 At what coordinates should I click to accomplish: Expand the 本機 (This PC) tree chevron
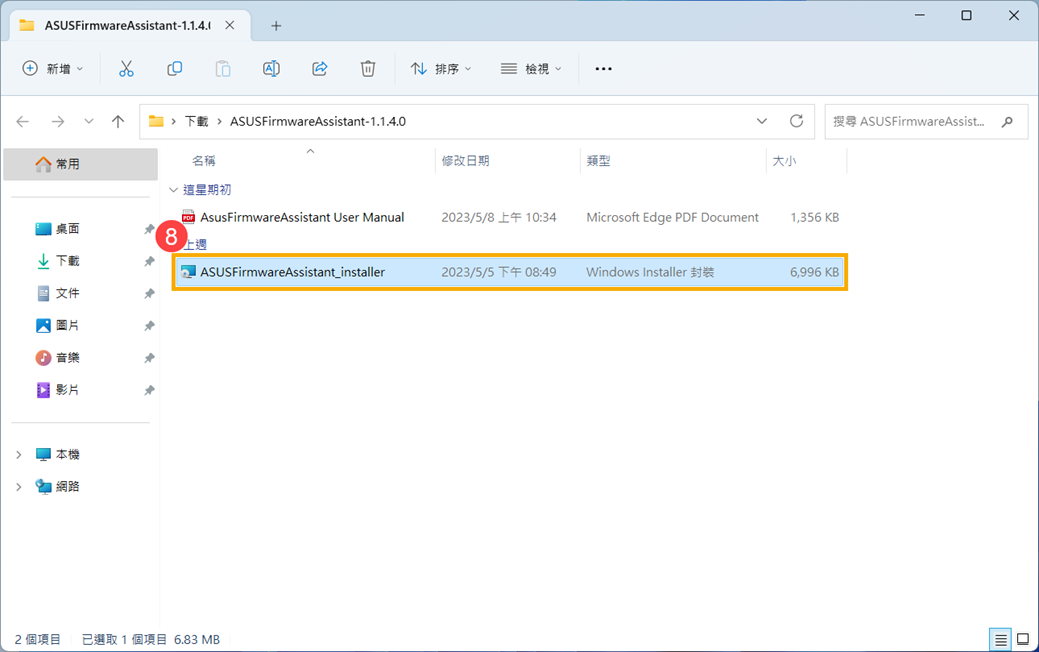tap(19, 455)
